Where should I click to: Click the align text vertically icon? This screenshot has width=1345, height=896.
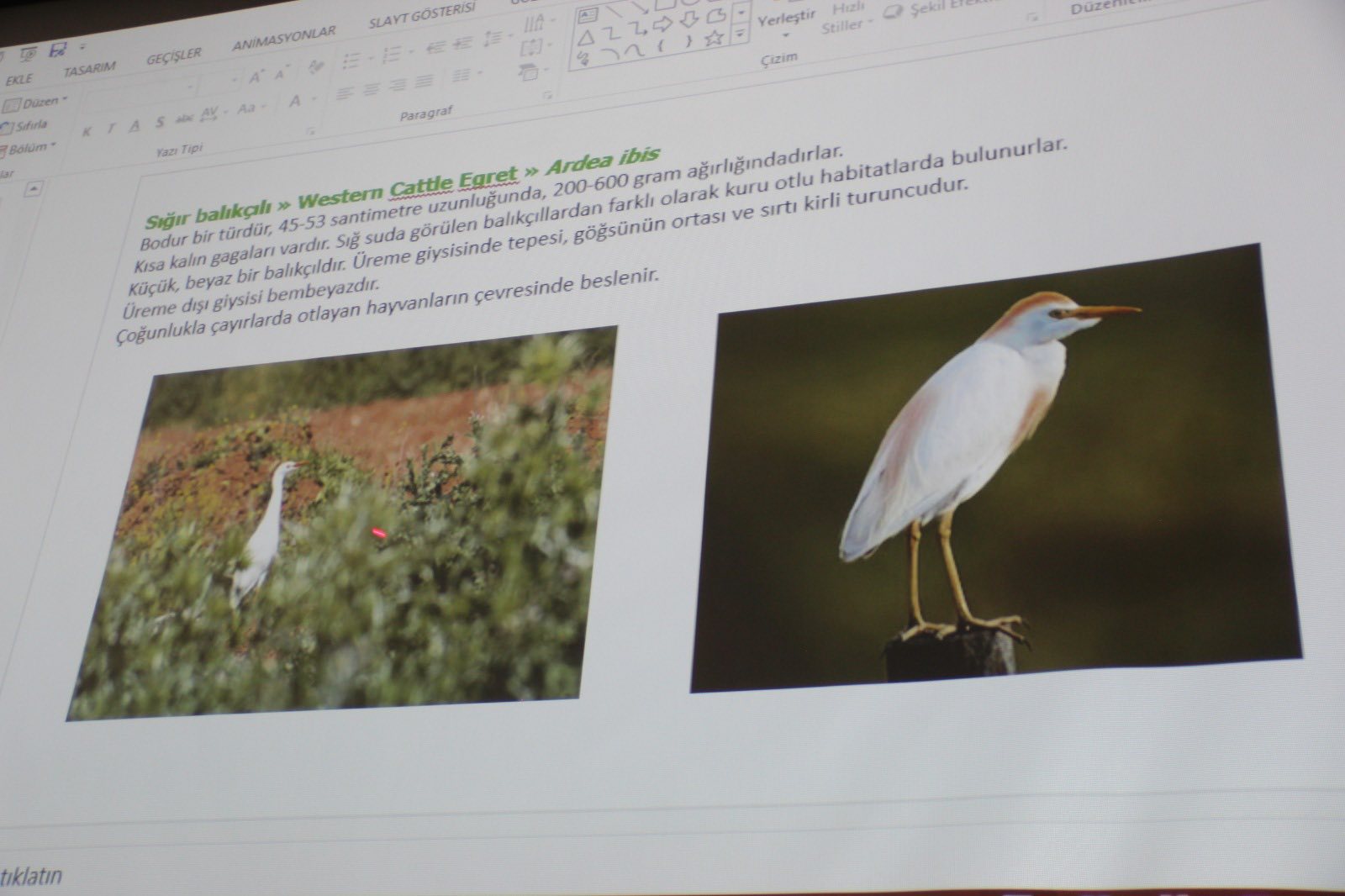[533, 46]
